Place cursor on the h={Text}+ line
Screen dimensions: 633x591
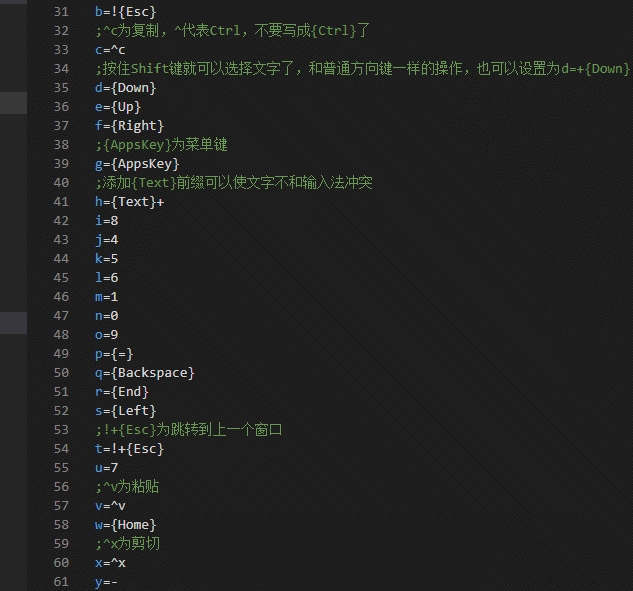click(129, 201)
